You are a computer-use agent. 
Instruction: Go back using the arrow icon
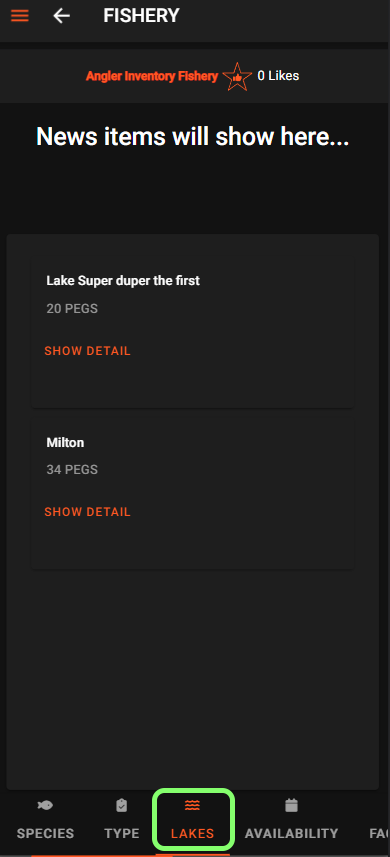pos(61,15)
